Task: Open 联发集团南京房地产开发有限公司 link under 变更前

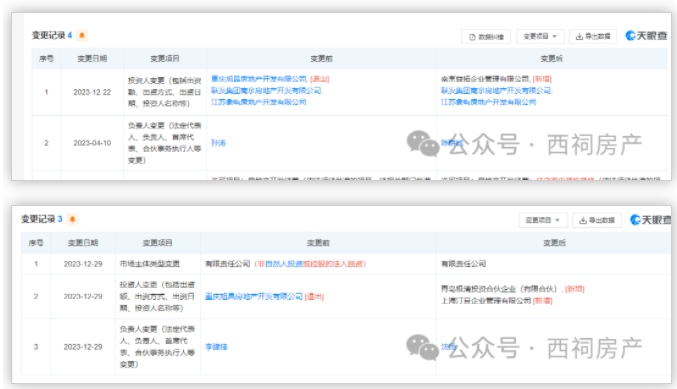Action: 266,91
